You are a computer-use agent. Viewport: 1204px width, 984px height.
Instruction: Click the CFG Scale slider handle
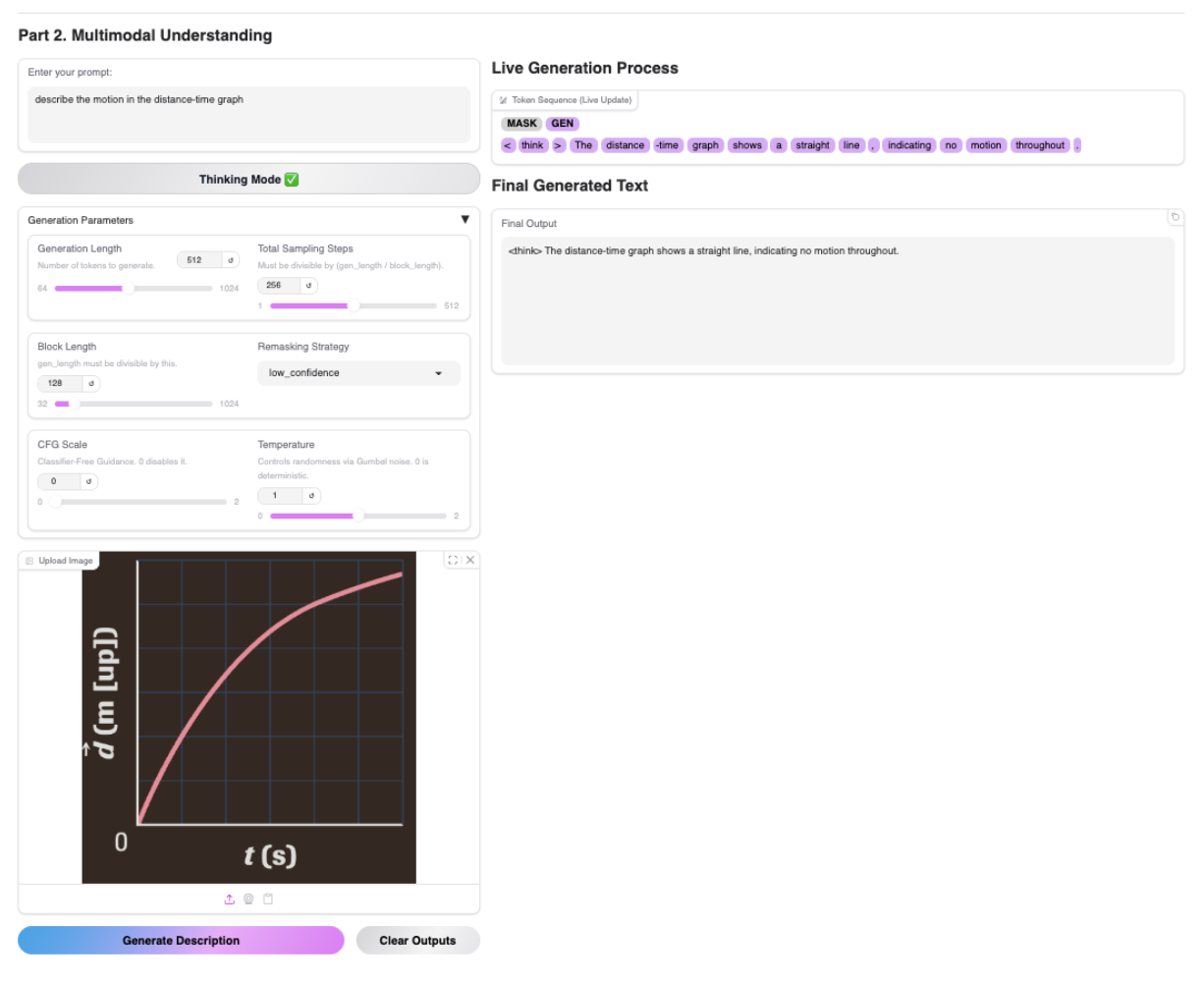pos(55,502)
